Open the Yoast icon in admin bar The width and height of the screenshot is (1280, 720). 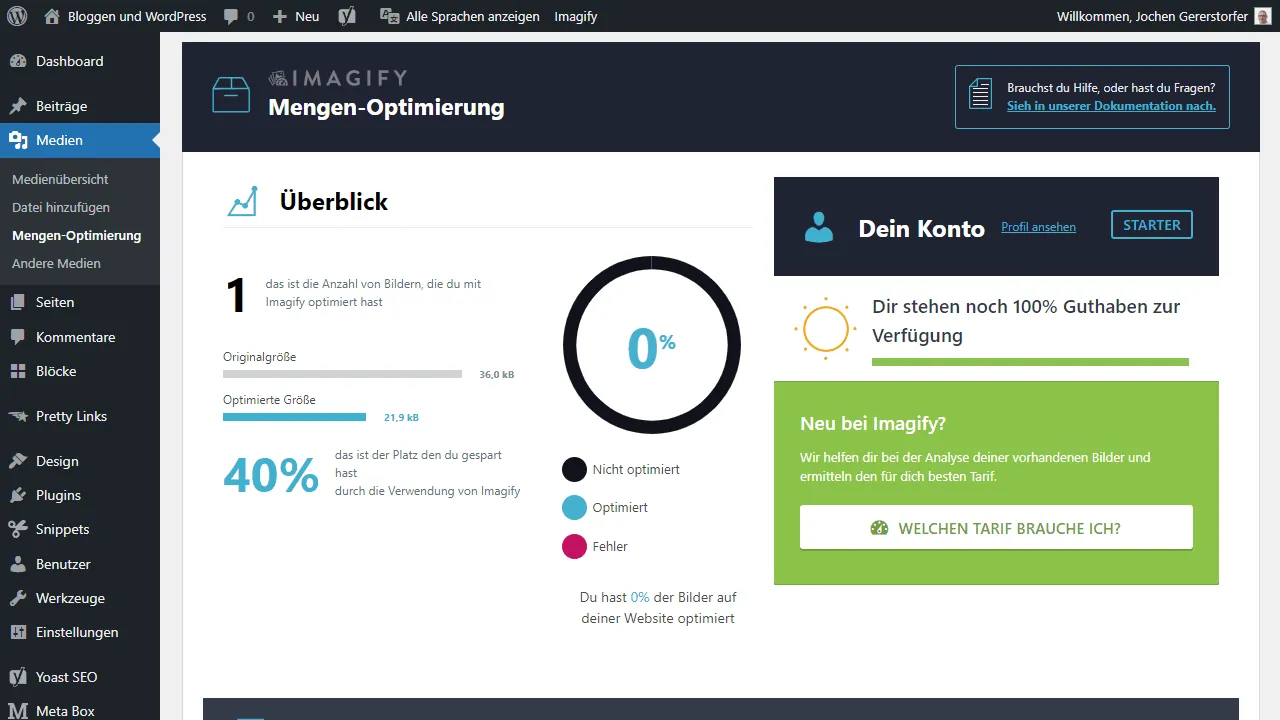tap(347, 16)
